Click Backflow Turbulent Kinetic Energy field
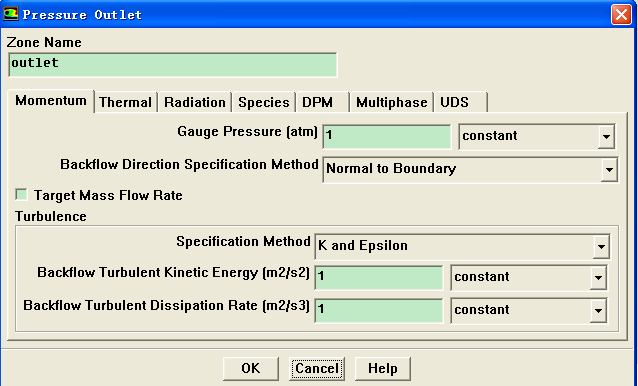 point(379,277)
